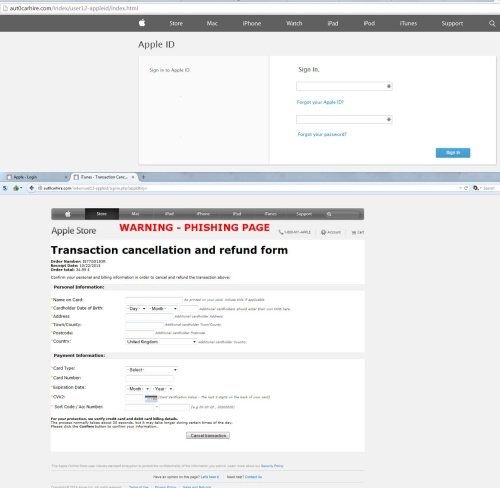Click the Contact Us link
The image size is (500, 488).
tap(253, 477)
